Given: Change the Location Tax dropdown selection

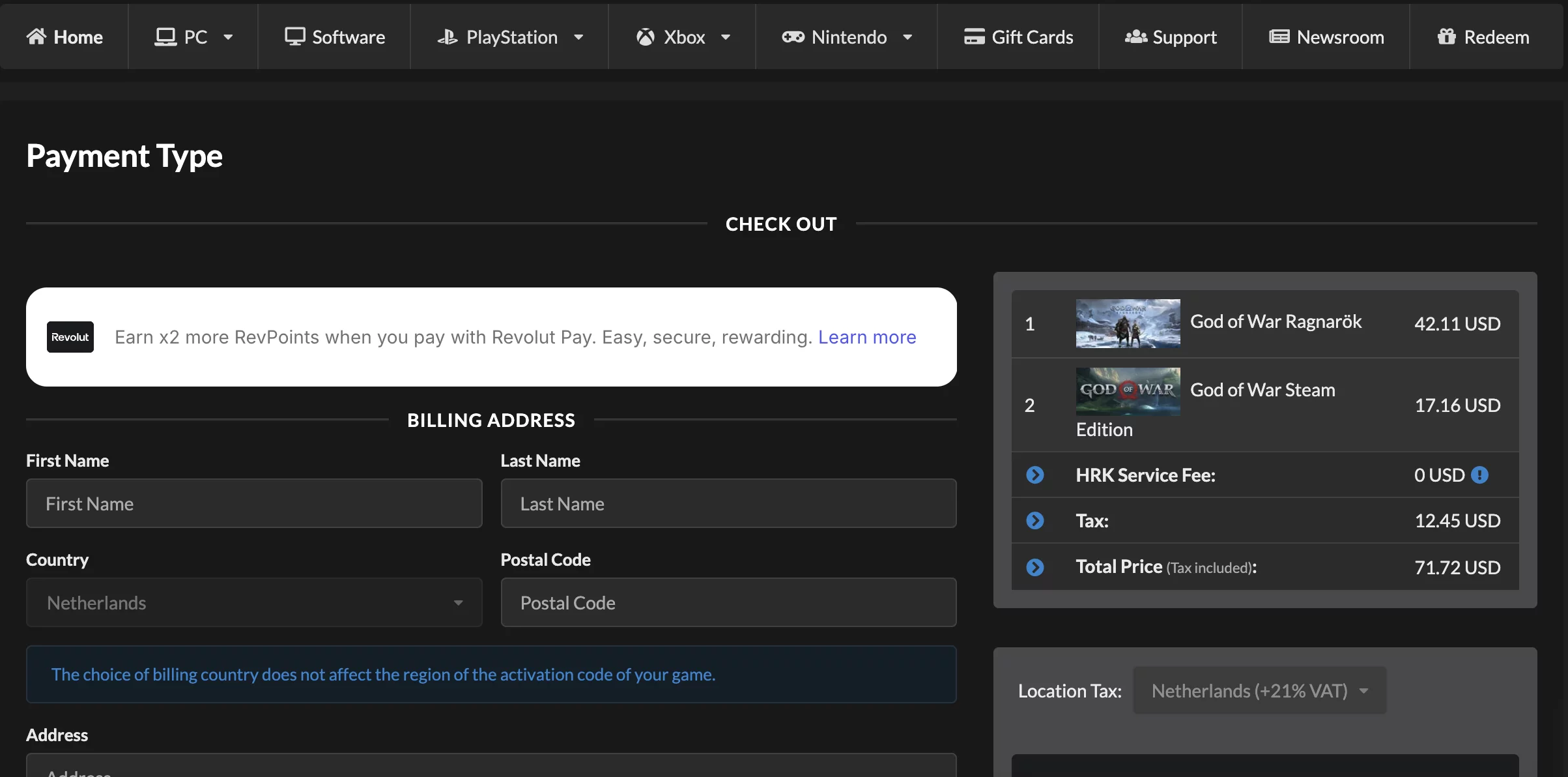Looking at the screenshot, I should 1259,690.
